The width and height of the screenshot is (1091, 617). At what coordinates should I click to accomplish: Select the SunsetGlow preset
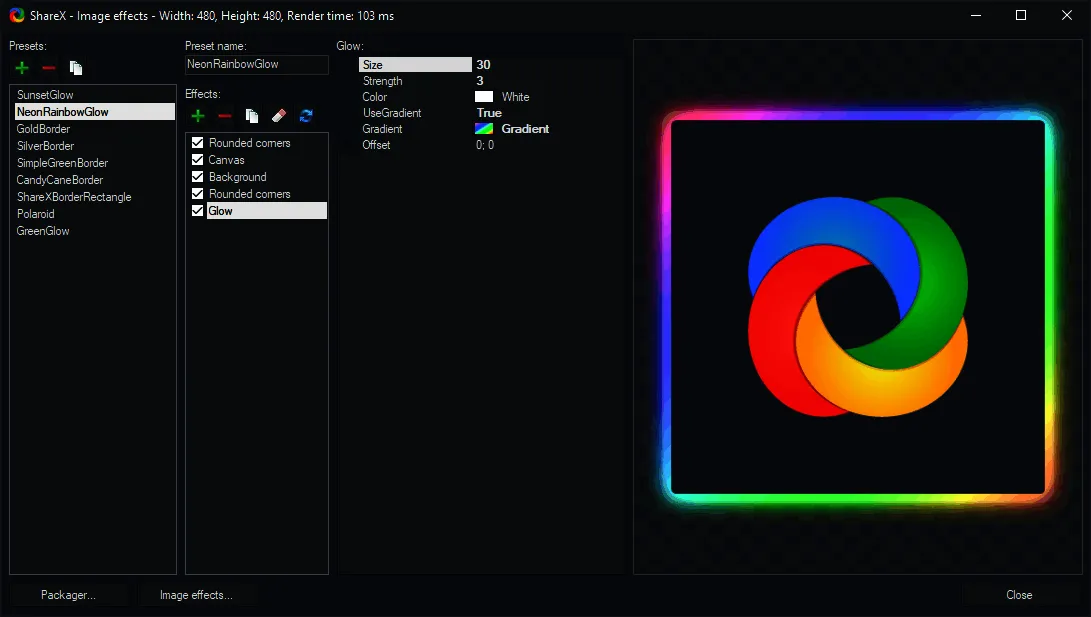click(x=45, y=95)
